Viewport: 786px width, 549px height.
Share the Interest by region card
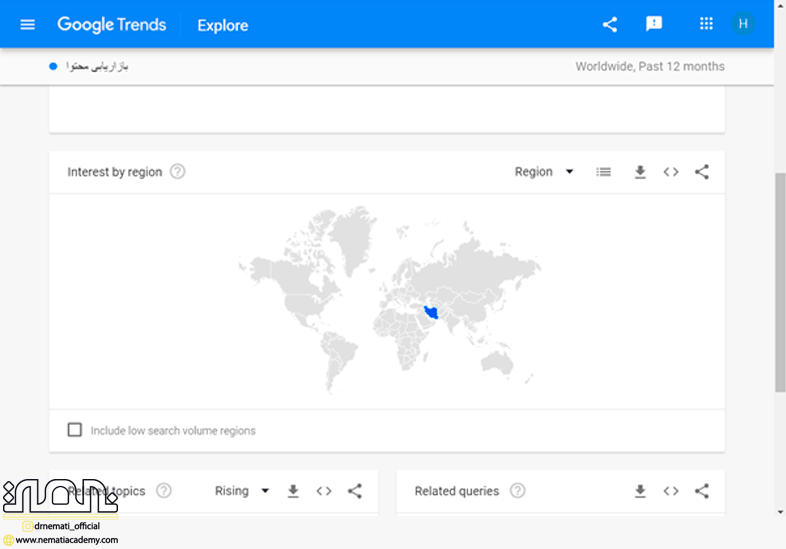click(702, 172)
